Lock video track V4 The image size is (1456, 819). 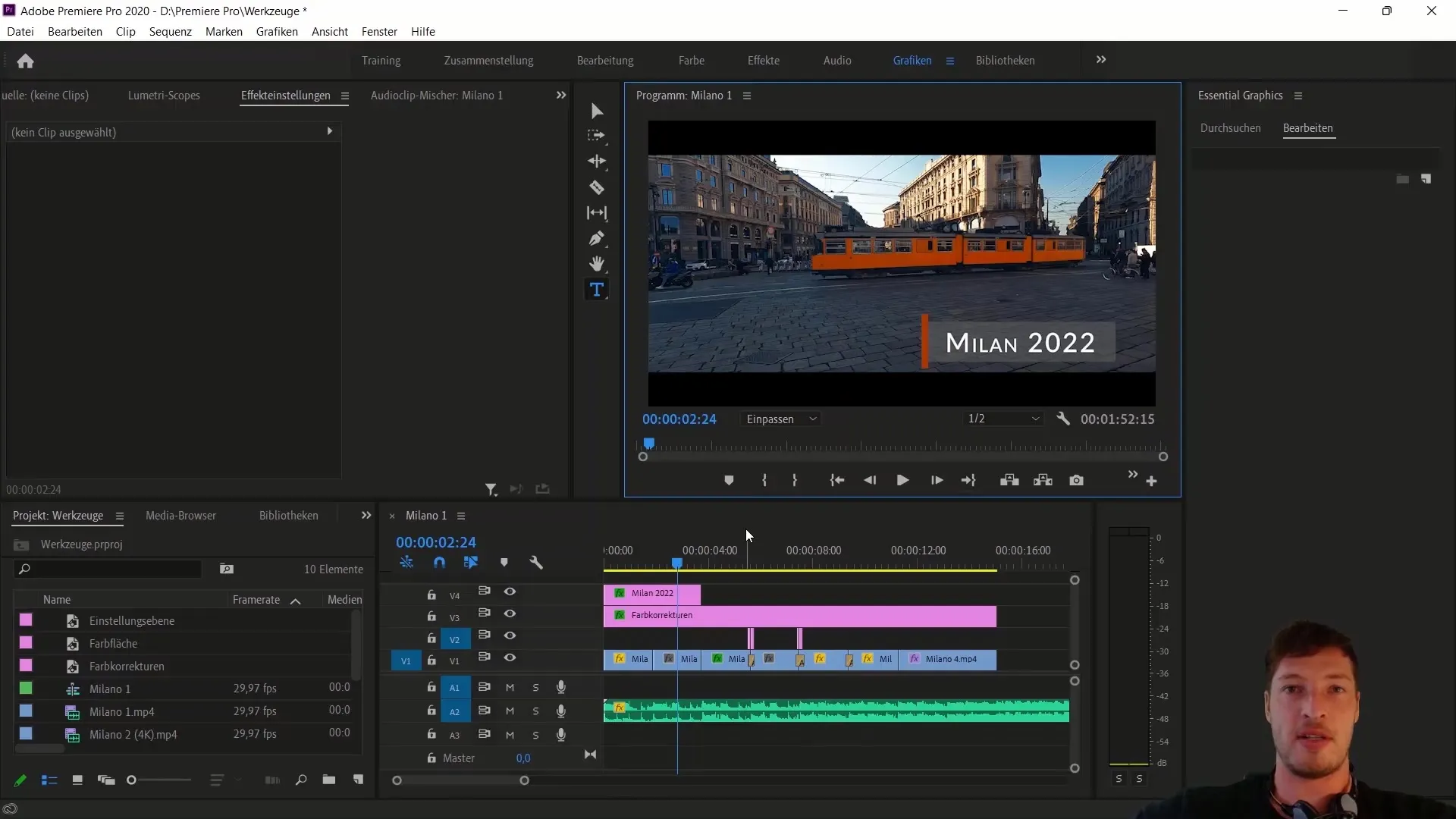point(431,595)
